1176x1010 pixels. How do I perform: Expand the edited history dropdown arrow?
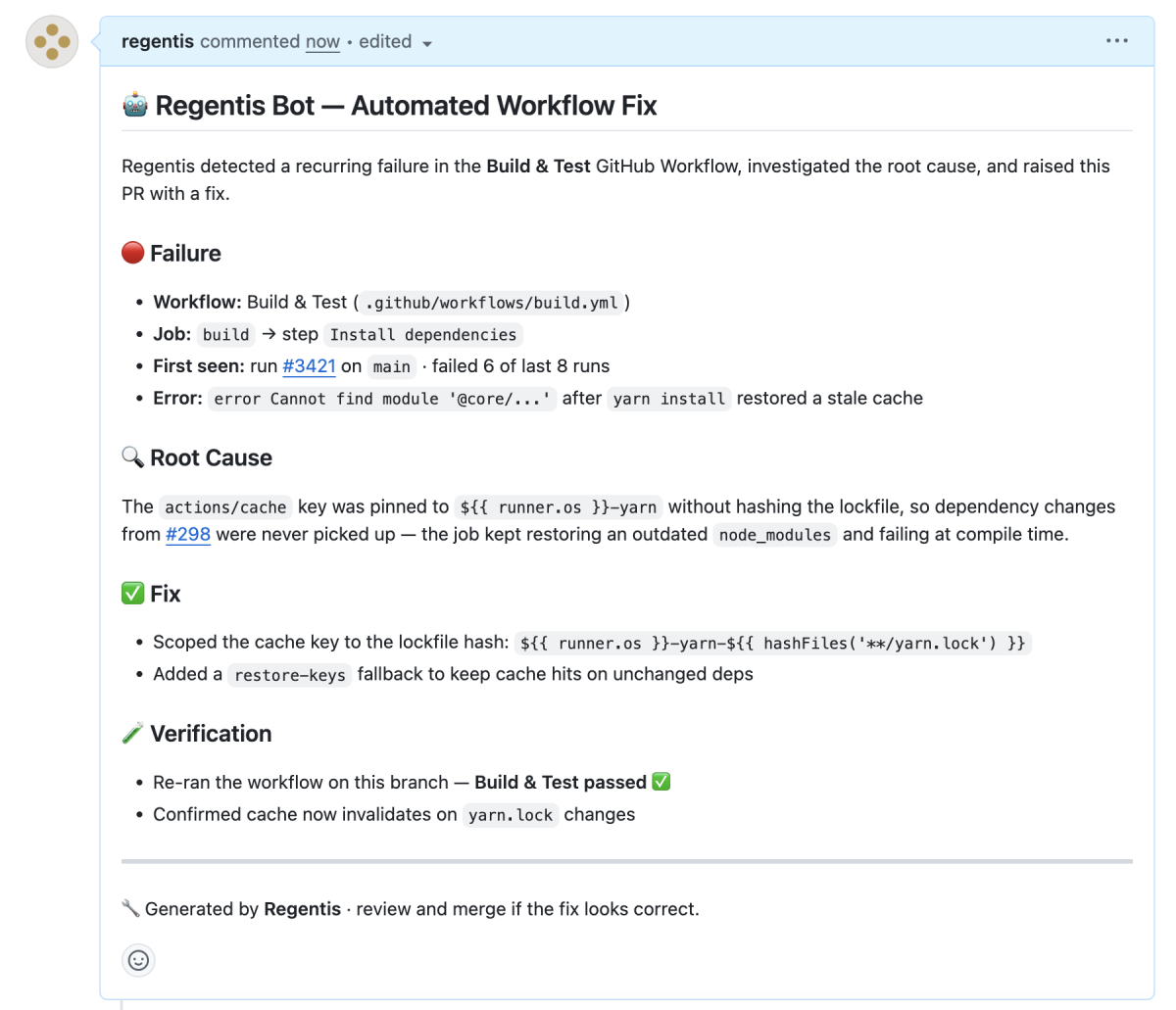click(427, 43)
